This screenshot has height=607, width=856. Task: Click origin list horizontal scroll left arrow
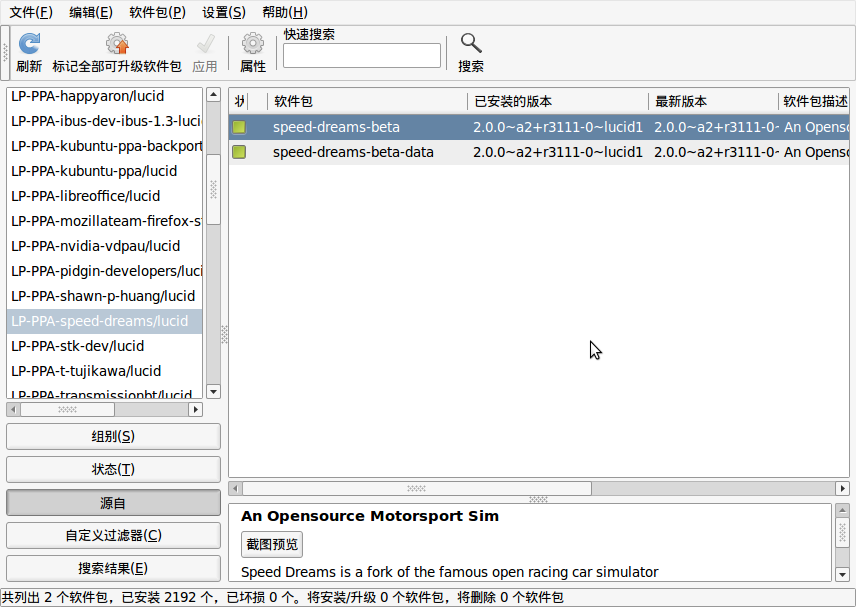(14, 409)
